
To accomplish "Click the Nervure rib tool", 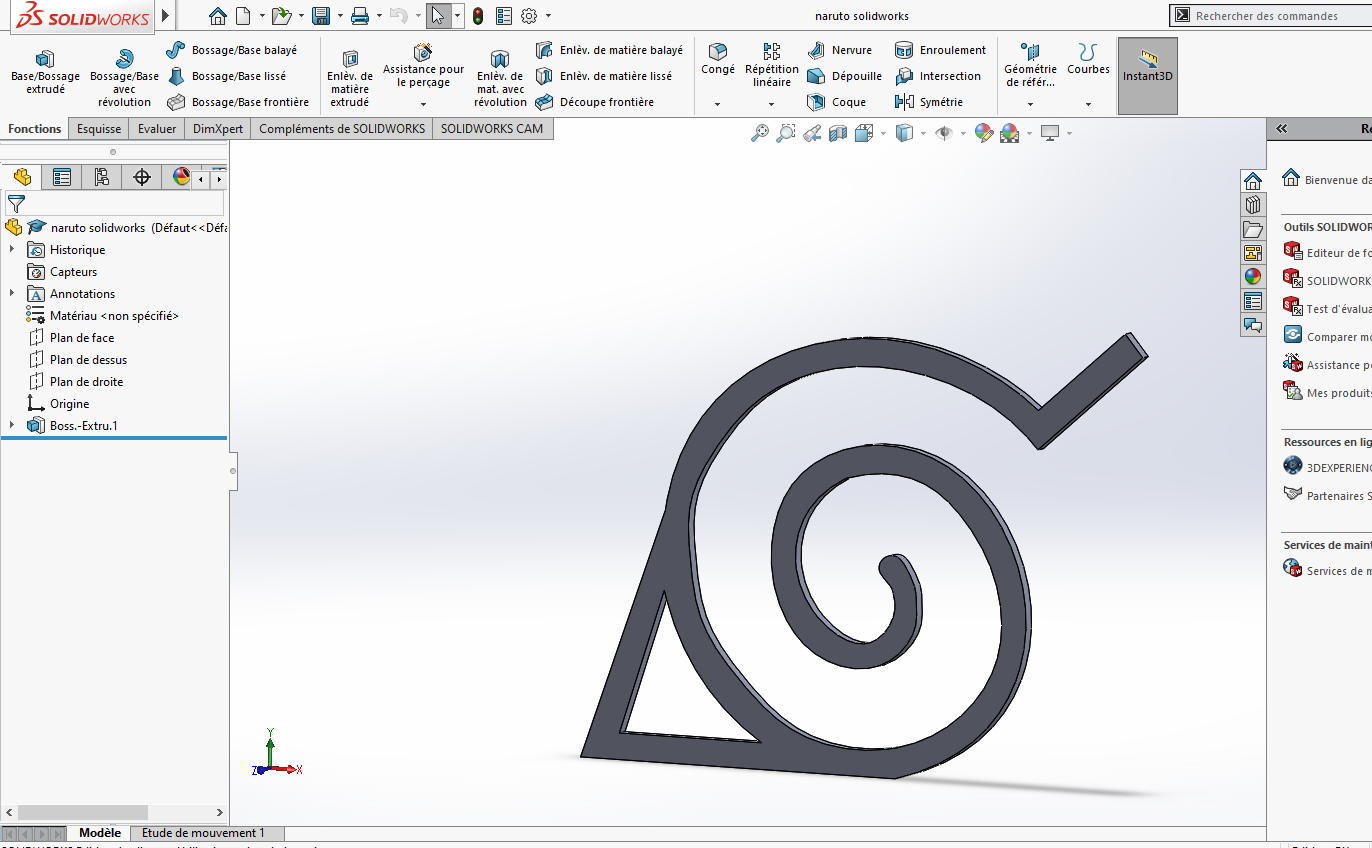I will (840, 50).
